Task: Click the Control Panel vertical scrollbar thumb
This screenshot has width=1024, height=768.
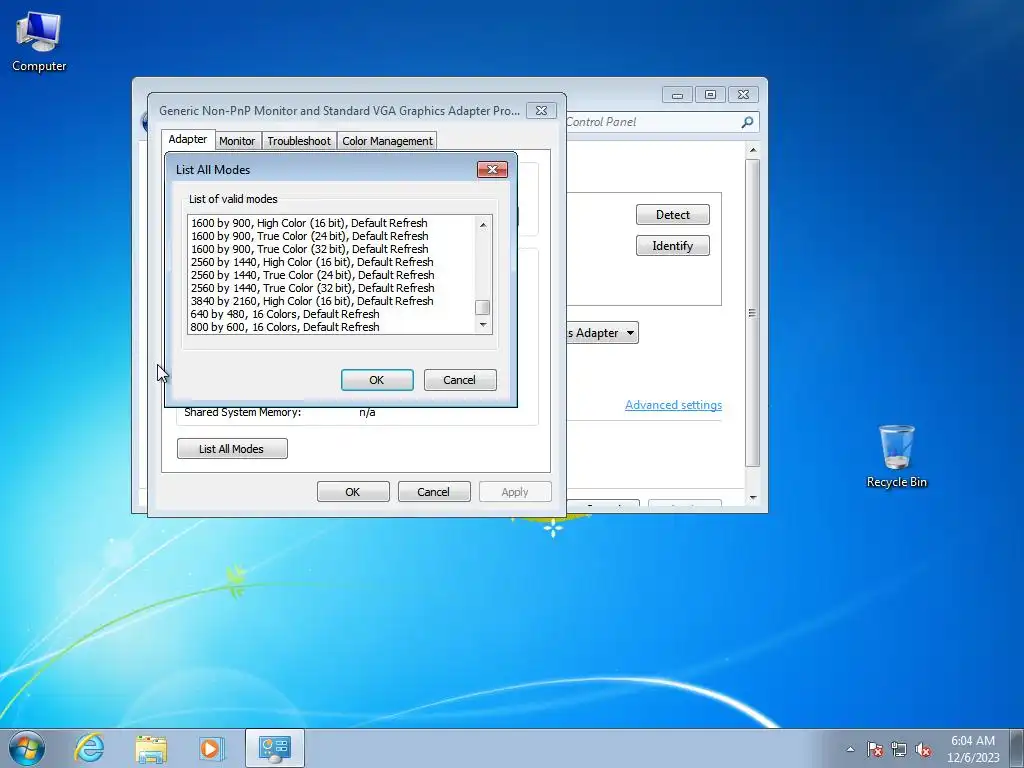Action: pyautogui.click(x=753, y=313)
